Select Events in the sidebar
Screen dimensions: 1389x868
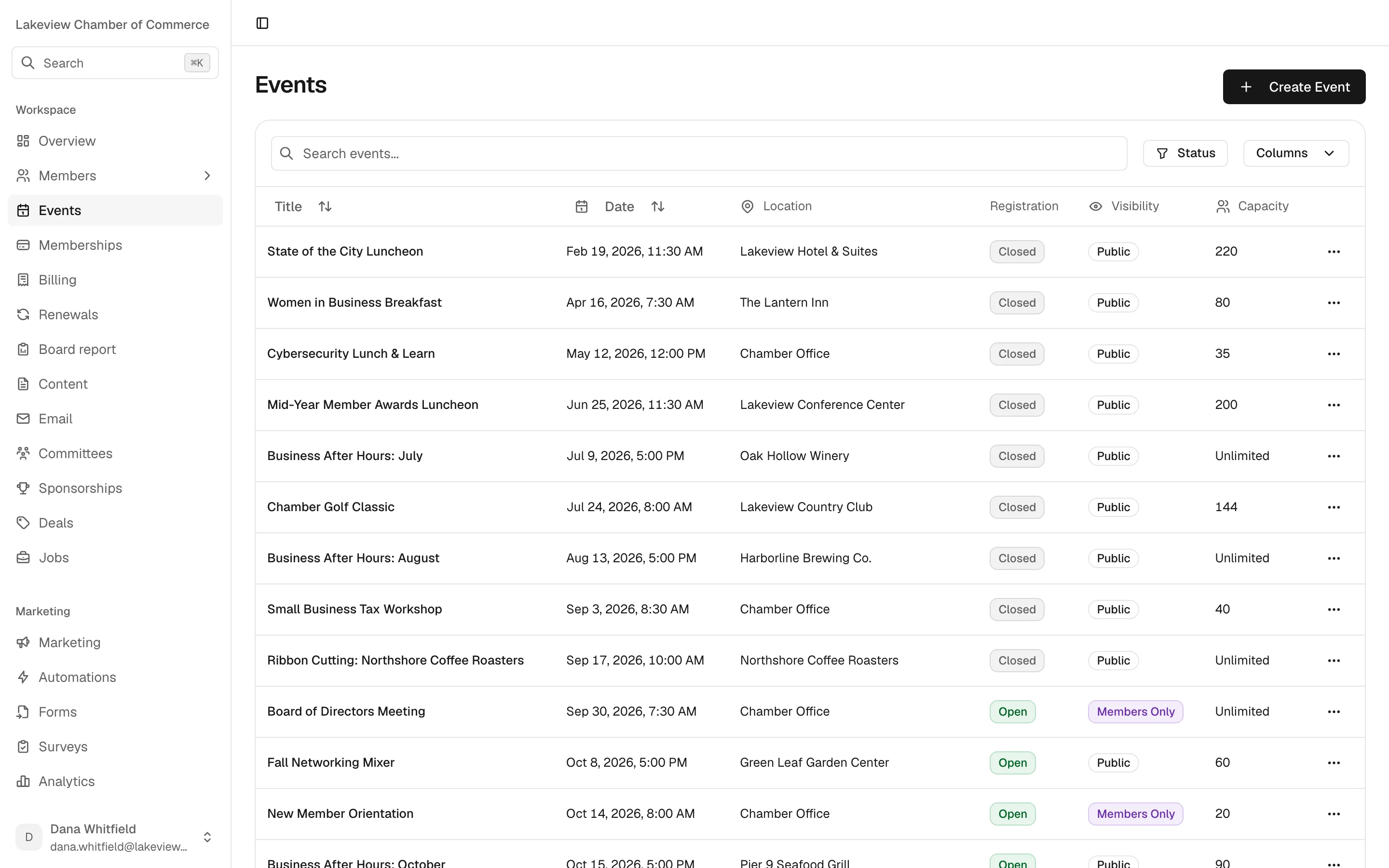pos(115,210)
